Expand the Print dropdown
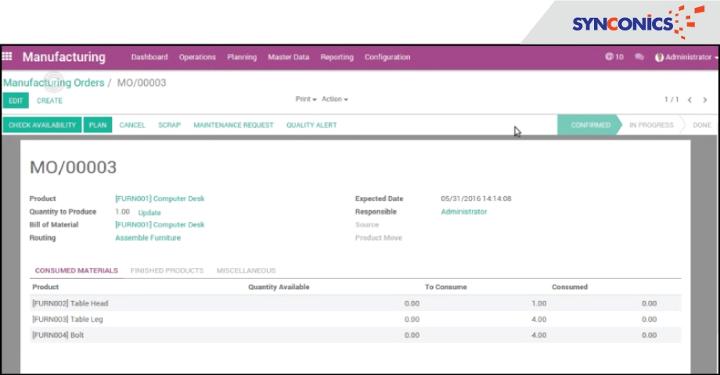The image size is (720, 375). pos(306,99)
